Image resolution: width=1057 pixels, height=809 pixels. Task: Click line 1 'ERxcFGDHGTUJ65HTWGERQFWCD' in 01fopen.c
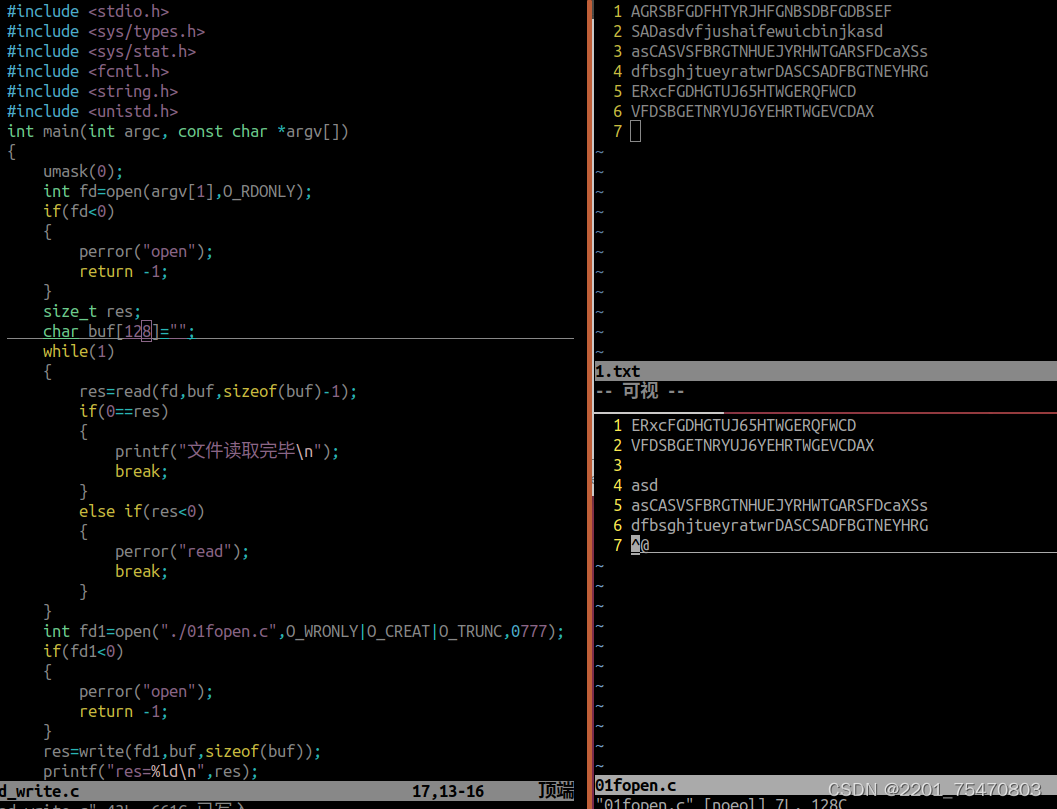(744, 425)
